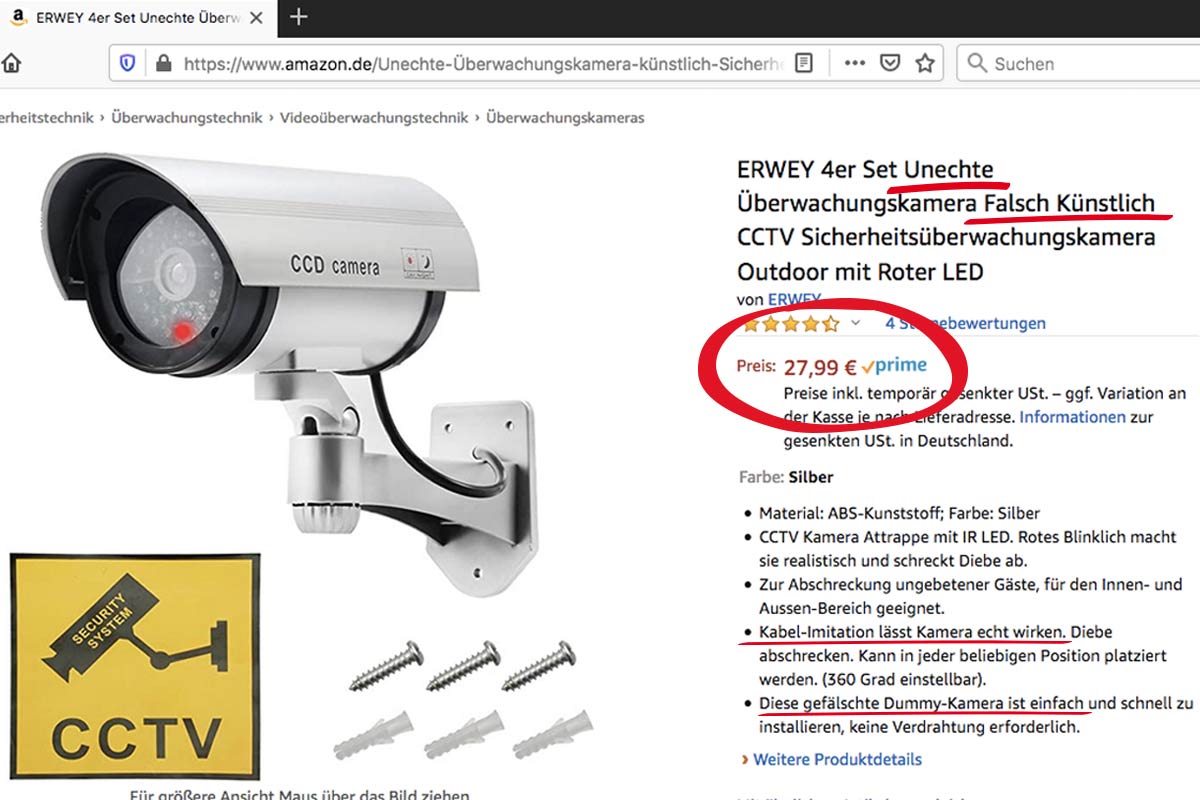Viewport: 1200px width, 800px height.
Task: Open tracking protection shield icon
Action: [x=127, y=63]
